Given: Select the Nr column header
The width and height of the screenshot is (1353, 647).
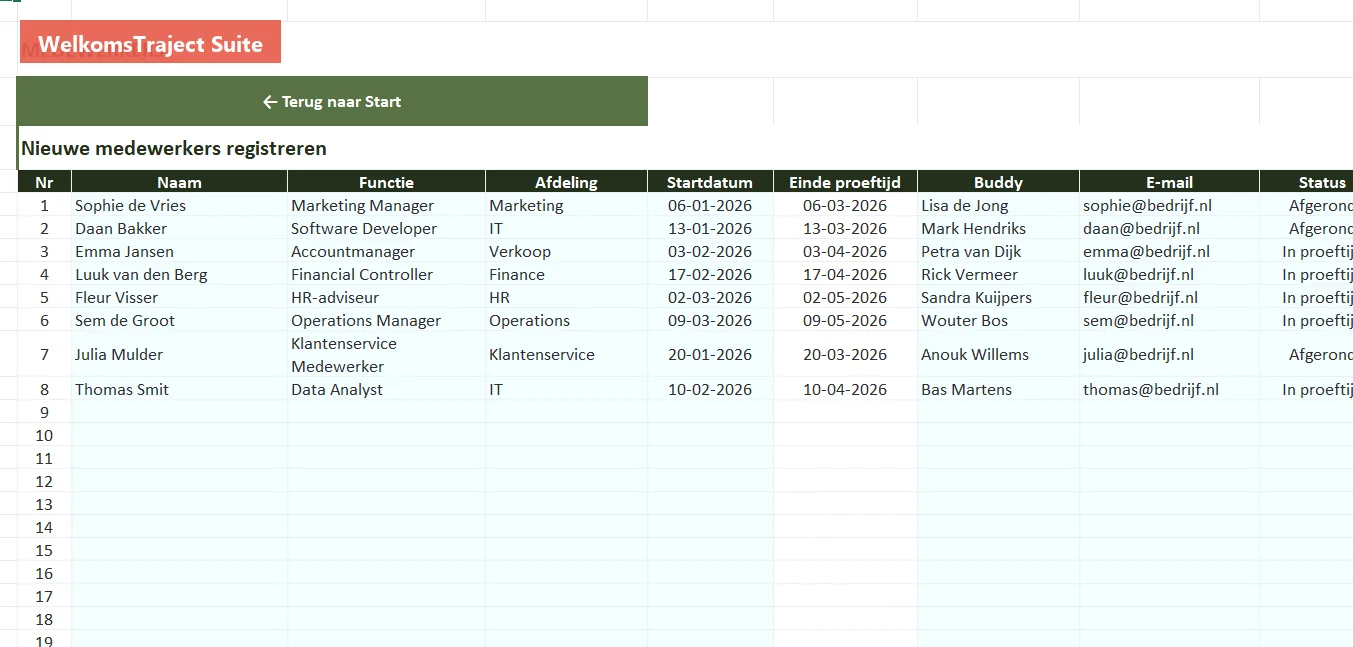Looking at the screenshot, I should [44, 182].
